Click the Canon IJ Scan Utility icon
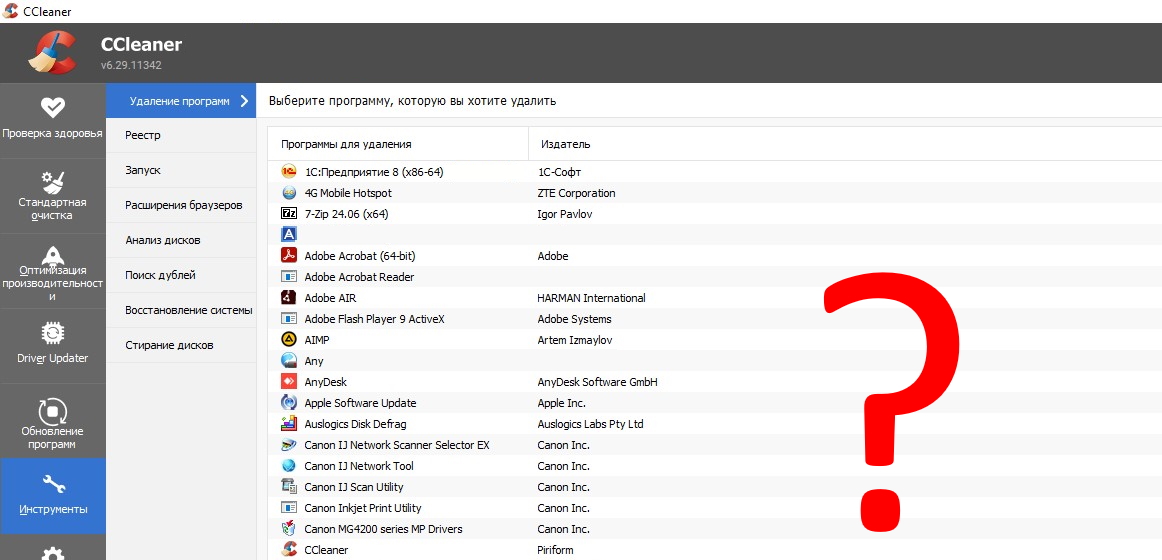1162x560 pixels. pyautogui.click(x=289, y=487)
